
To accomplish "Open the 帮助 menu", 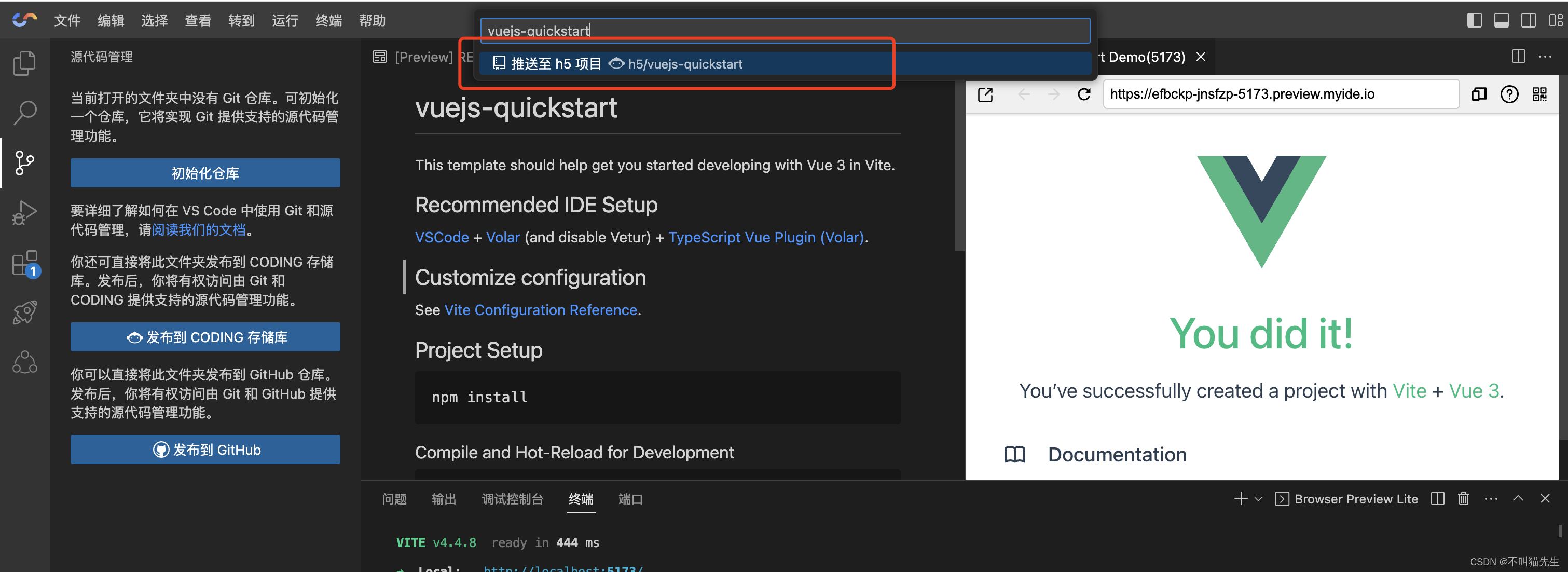I will [372, 21].
